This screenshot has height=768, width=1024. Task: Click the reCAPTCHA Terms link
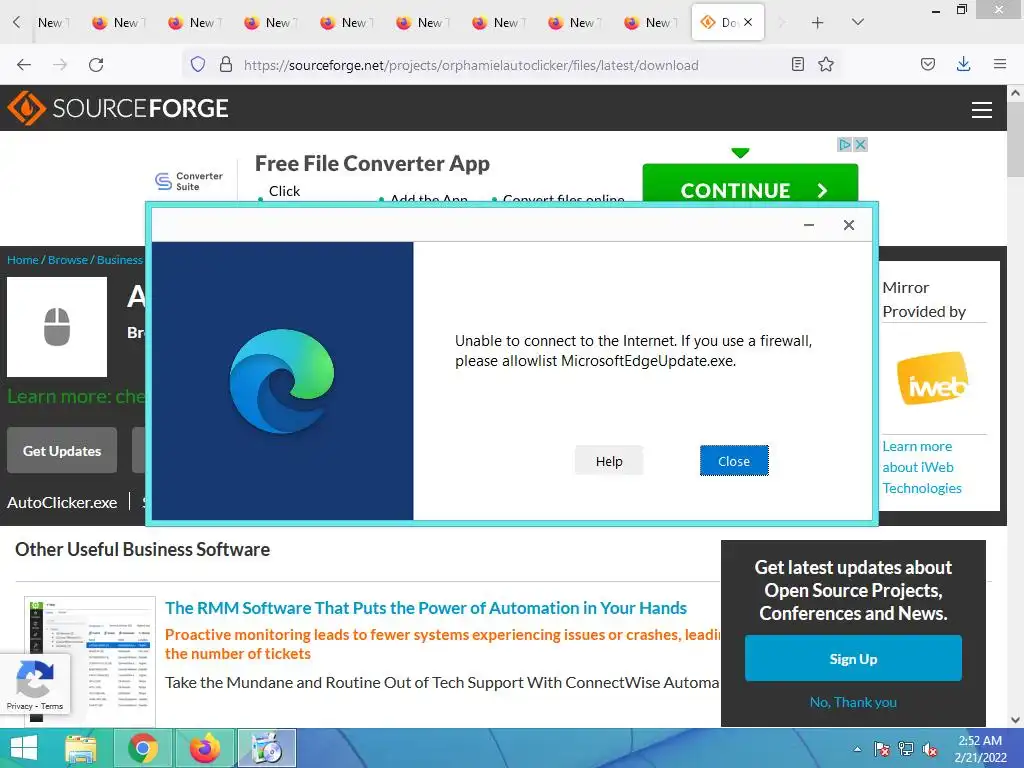point(52,706)
